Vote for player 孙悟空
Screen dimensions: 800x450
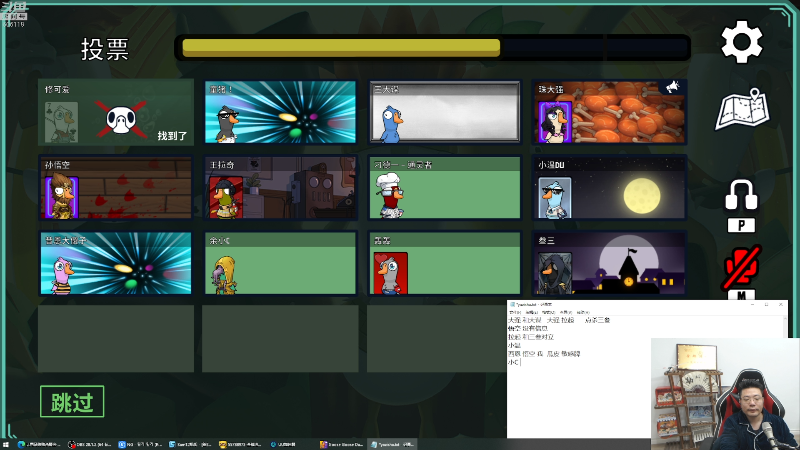point(115,188)
